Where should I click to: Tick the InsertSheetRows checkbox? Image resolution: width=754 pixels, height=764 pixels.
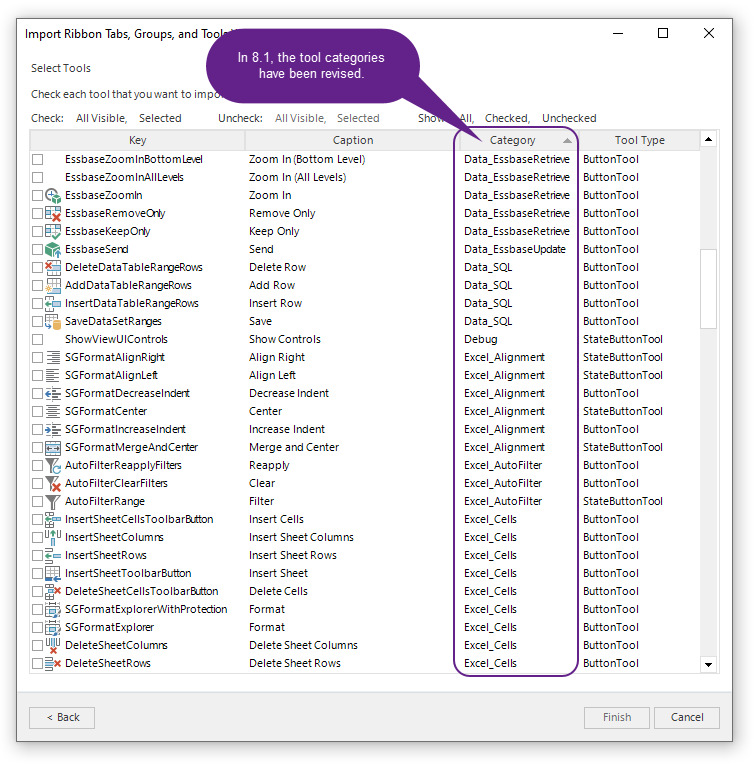coord(38,556)
